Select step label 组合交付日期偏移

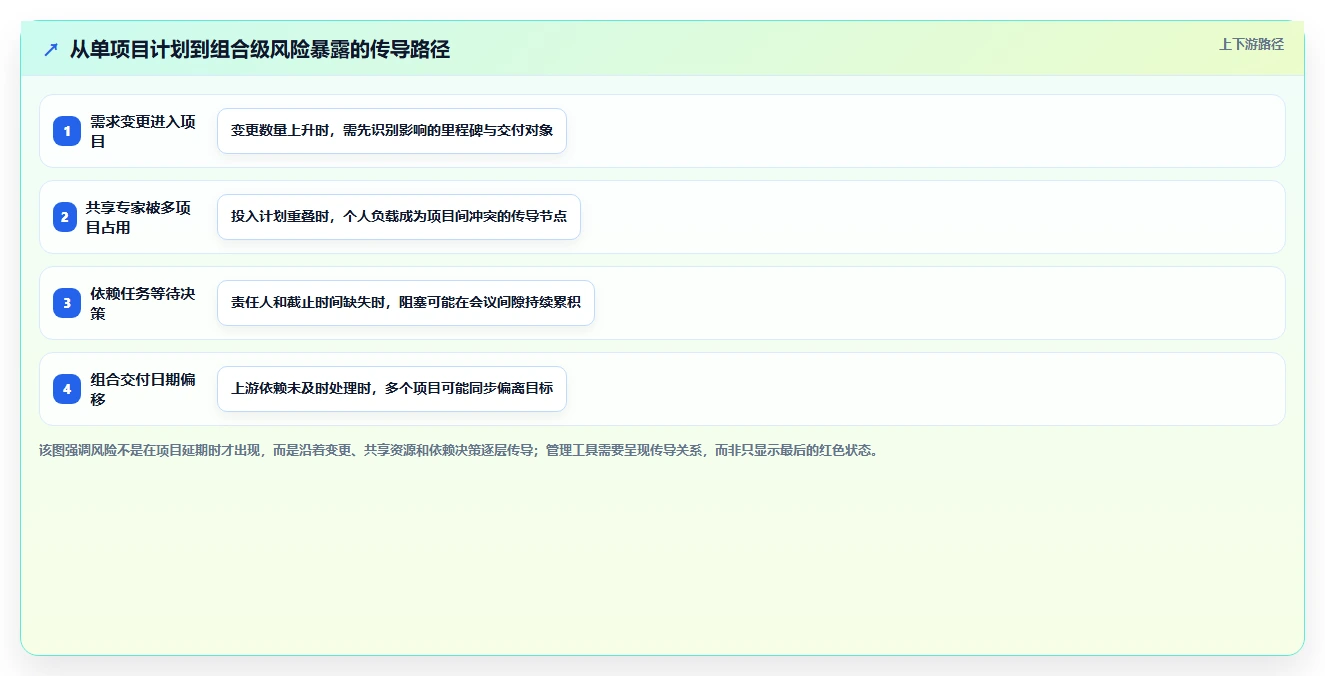(x=143, y=389)
